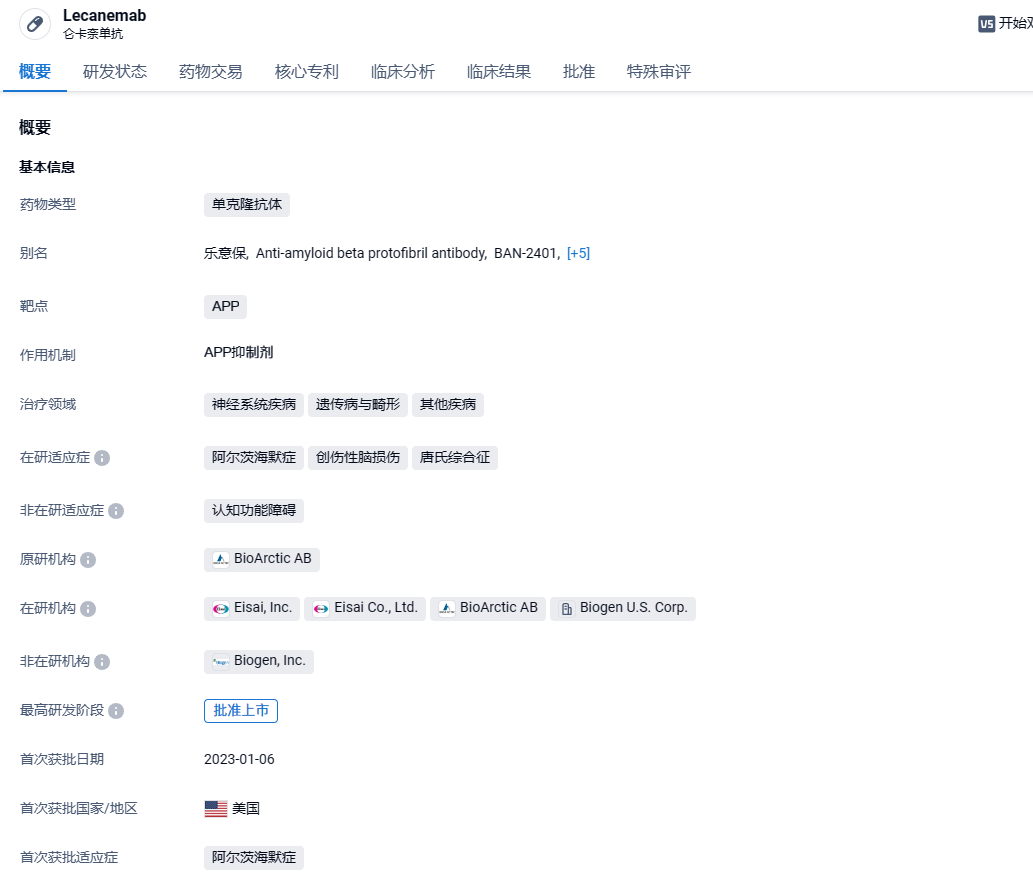
Task: Click 阿尔茨海默症 in 首次获批适应症 row
Action: (x=254, y=857)
